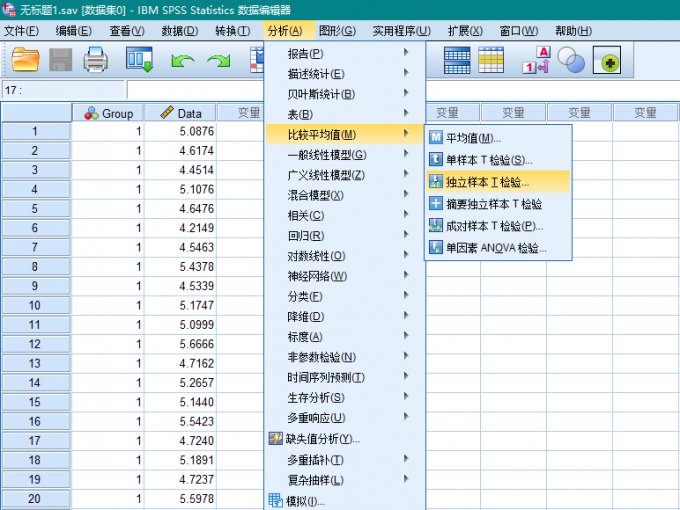The width and height of the screenshot is (680, 510).
Task: Select row header number 20
Action: click(36, 499)
